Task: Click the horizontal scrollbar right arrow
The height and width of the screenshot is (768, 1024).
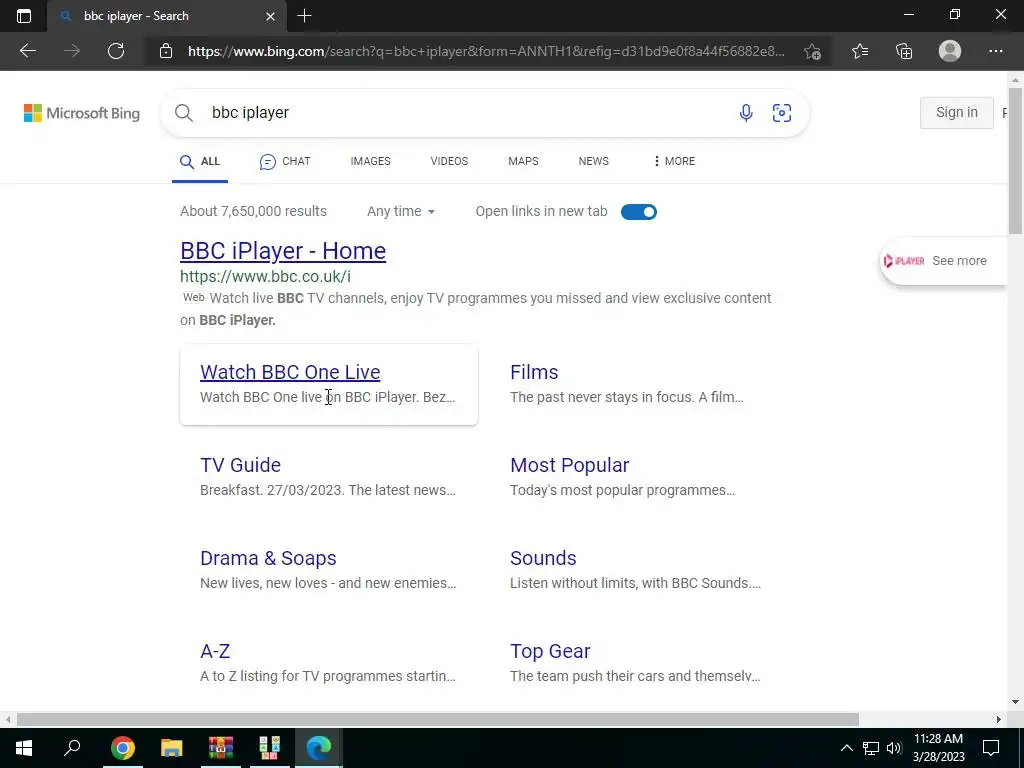Action: [999, 719]
